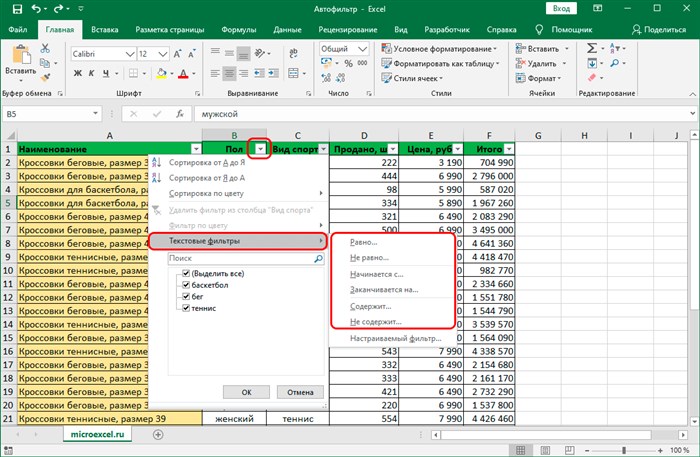The height and width of the screenshot is (457, 700).
Task: Click the fill color bucket icon
Action: [162, 73]
